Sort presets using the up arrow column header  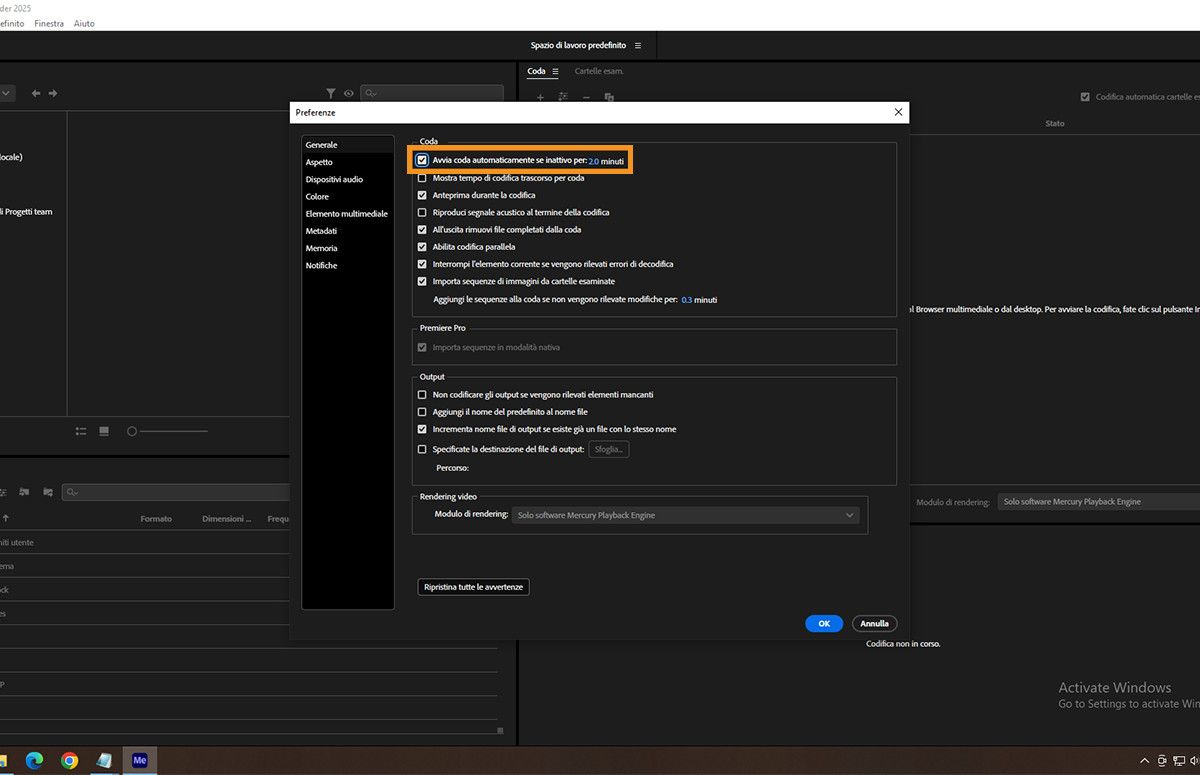click(x=5, y=519)
